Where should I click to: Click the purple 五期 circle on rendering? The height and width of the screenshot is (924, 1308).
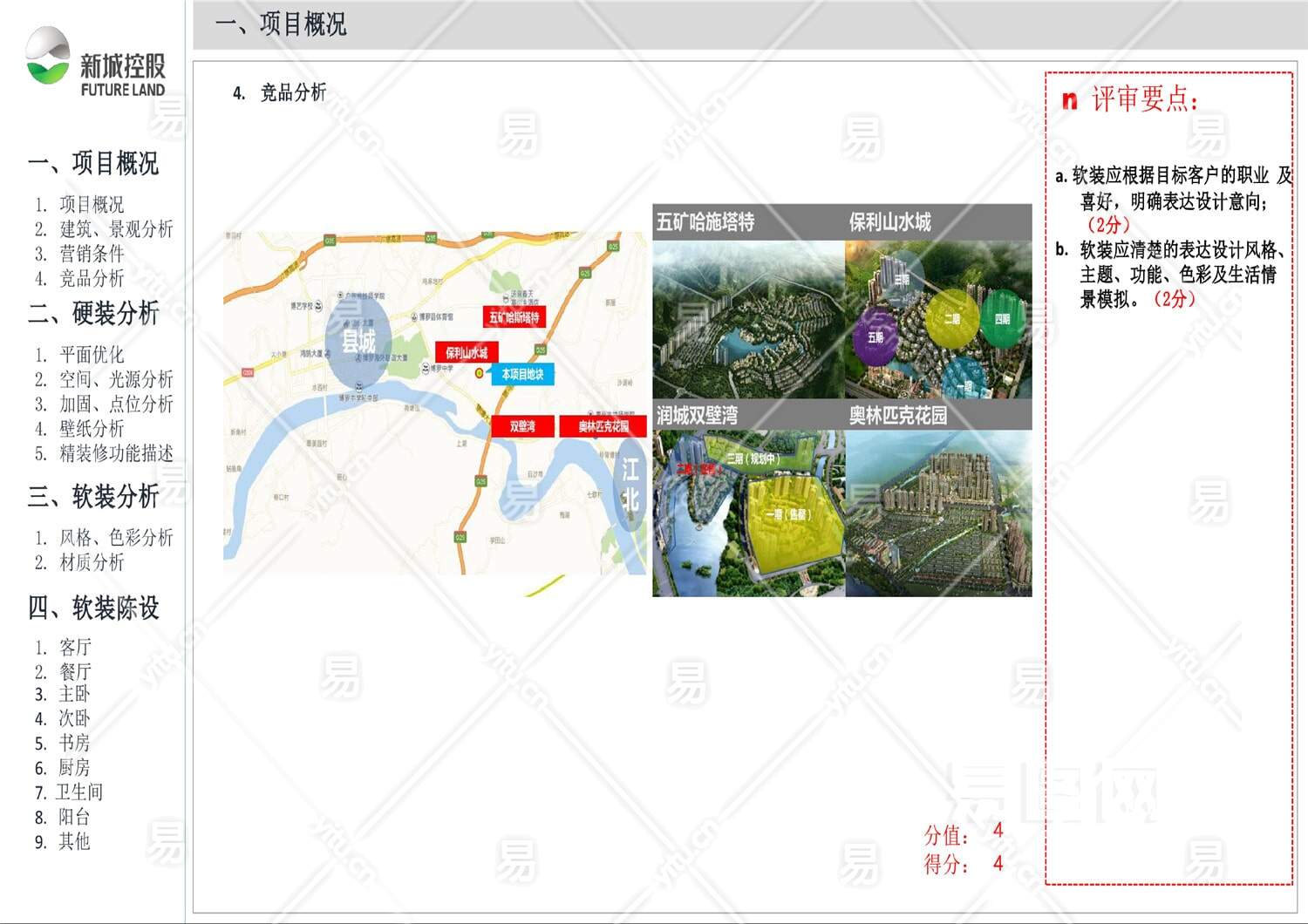point(876,336)
